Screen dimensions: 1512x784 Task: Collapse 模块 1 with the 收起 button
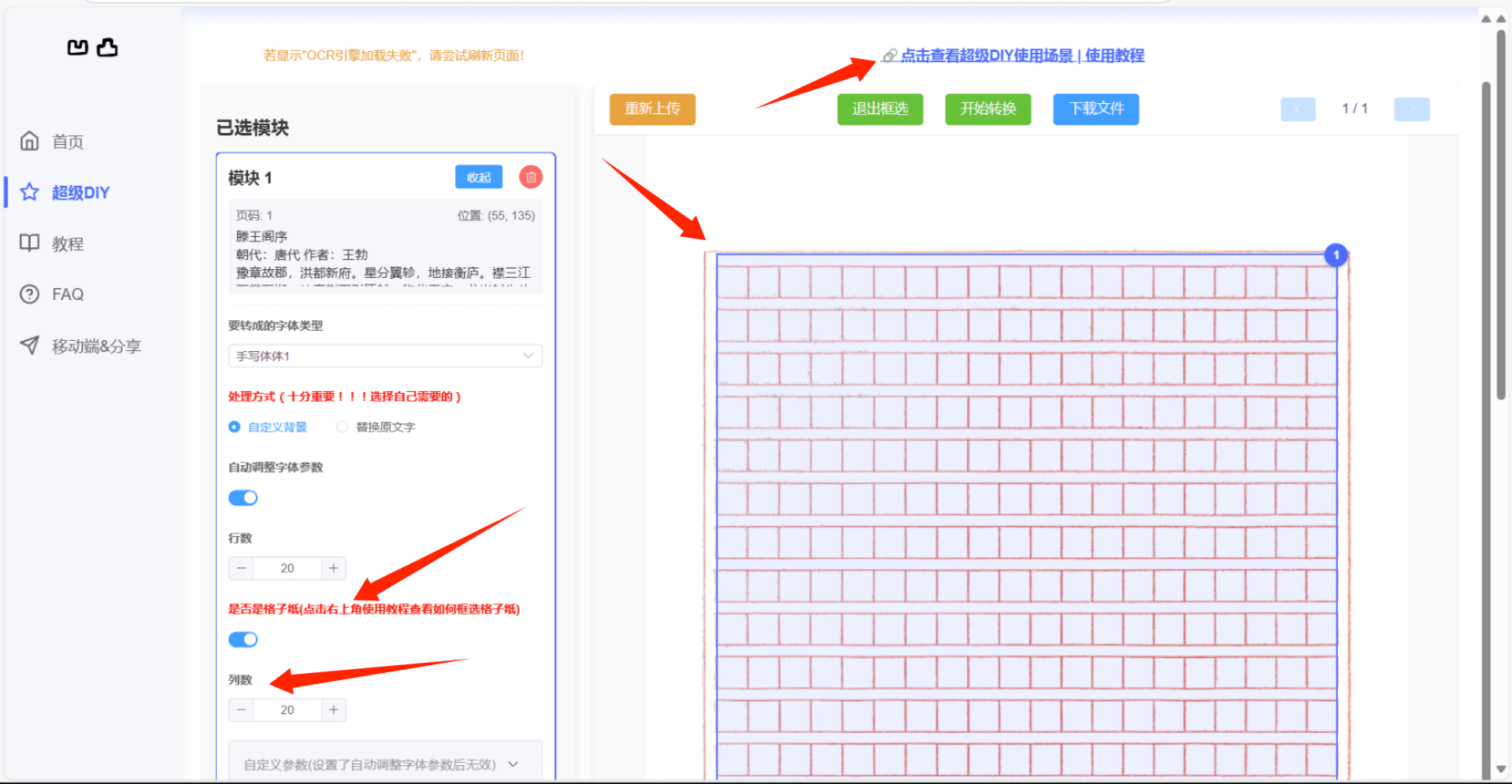pos(478,177)
